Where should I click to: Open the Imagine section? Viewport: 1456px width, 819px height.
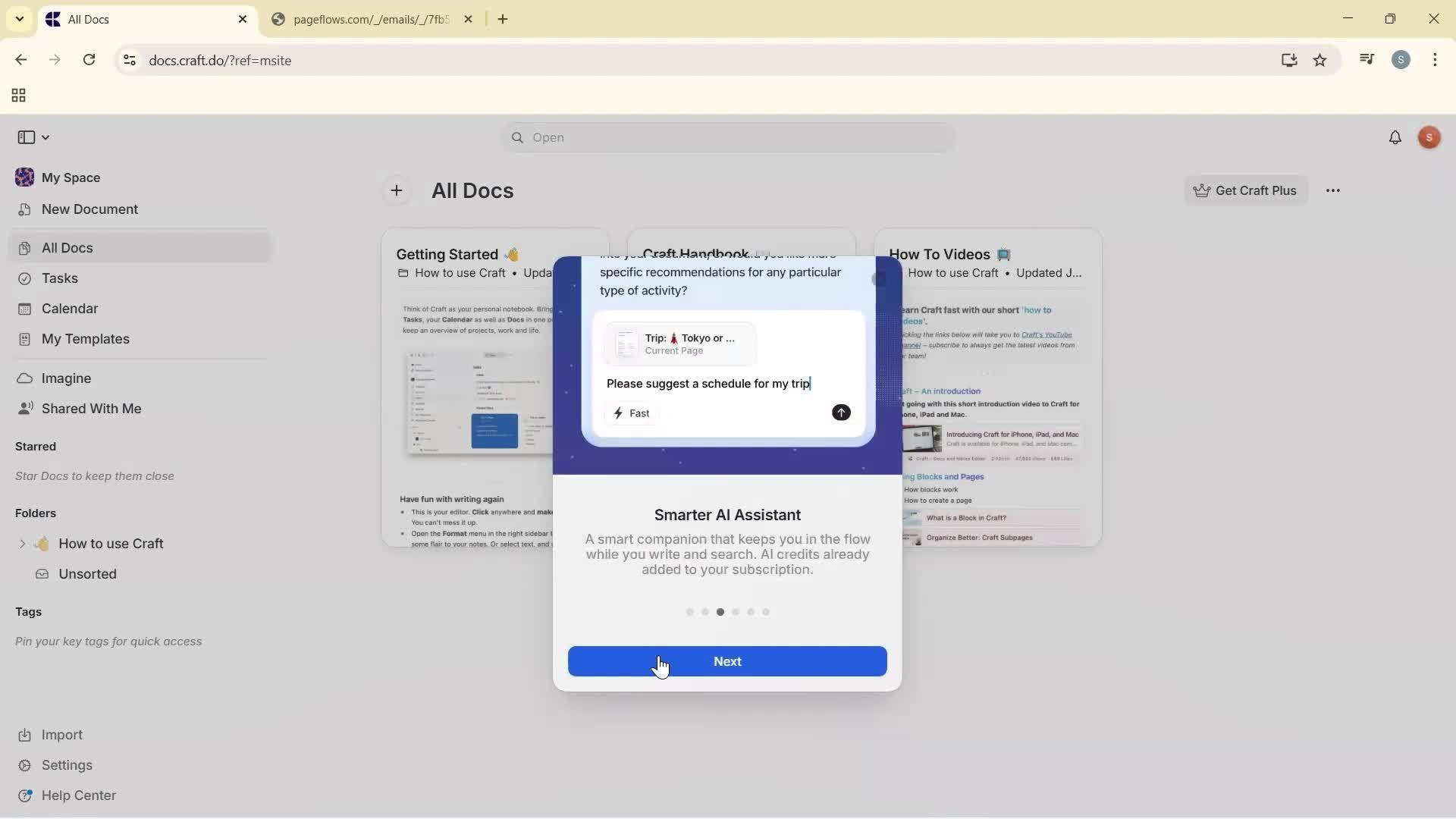(x=67, y=378)
